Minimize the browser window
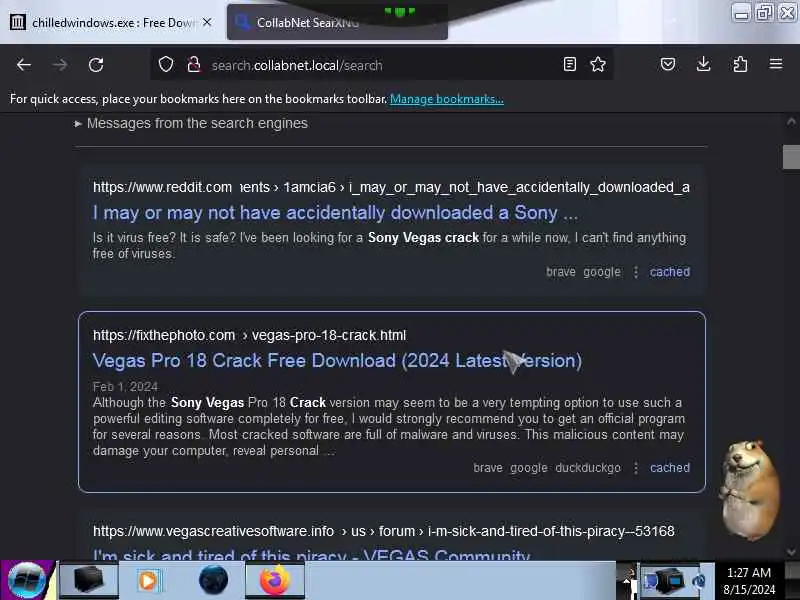This screenshot has width=800, height=600. click(741, 12)
